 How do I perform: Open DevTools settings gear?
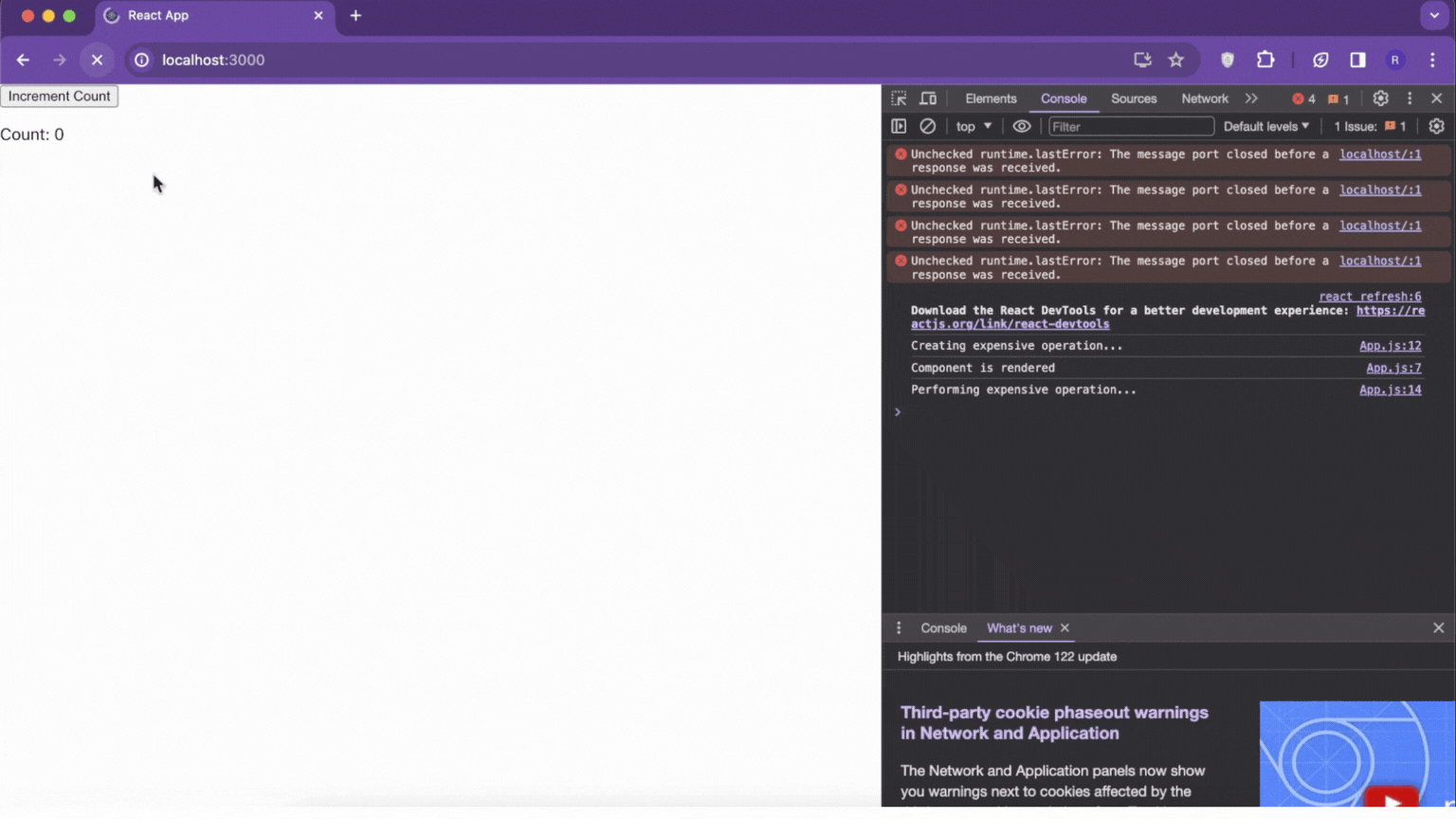point(1380,98)
